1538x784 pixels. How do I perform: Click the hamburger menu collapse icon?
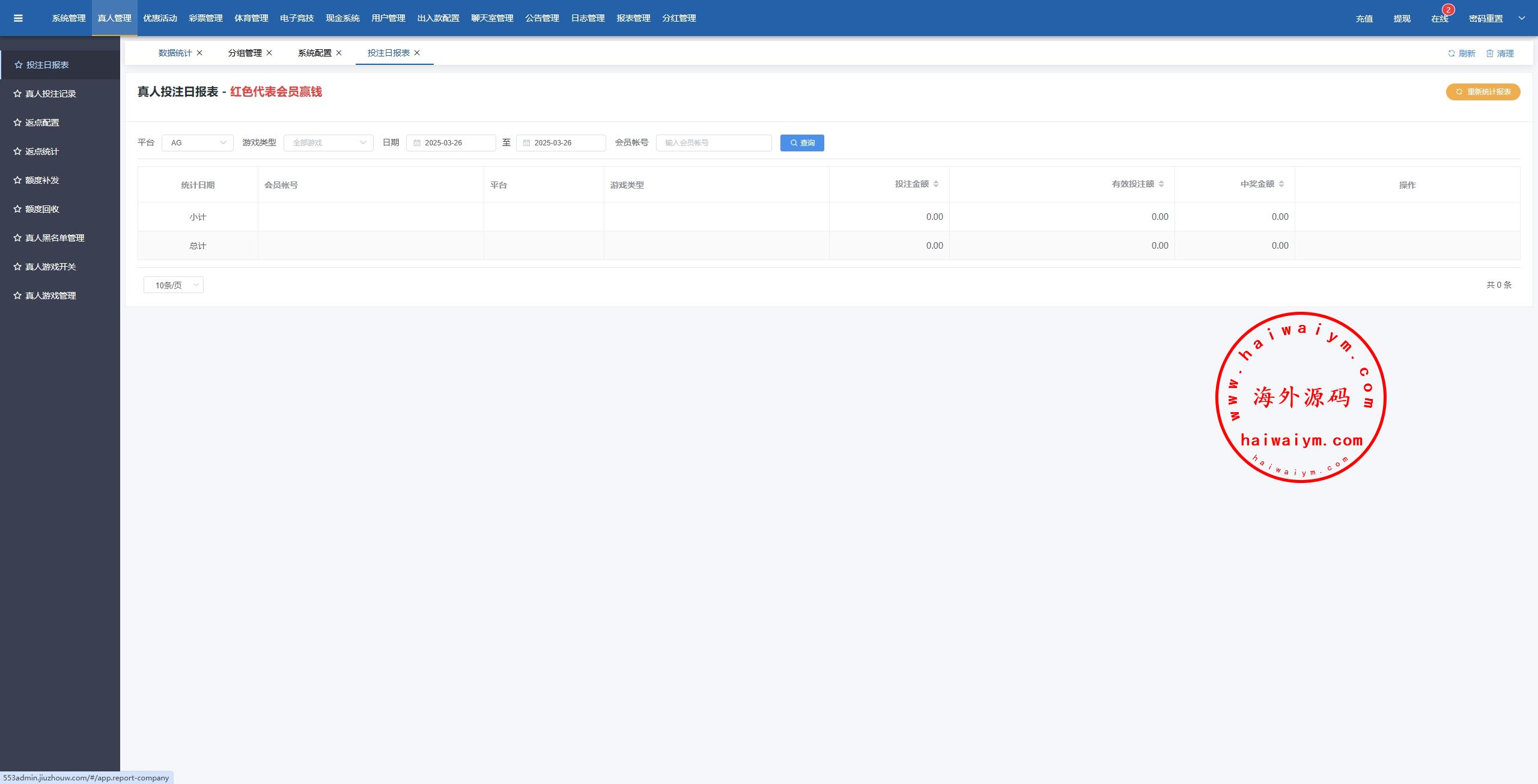click(x=18, y=18)
